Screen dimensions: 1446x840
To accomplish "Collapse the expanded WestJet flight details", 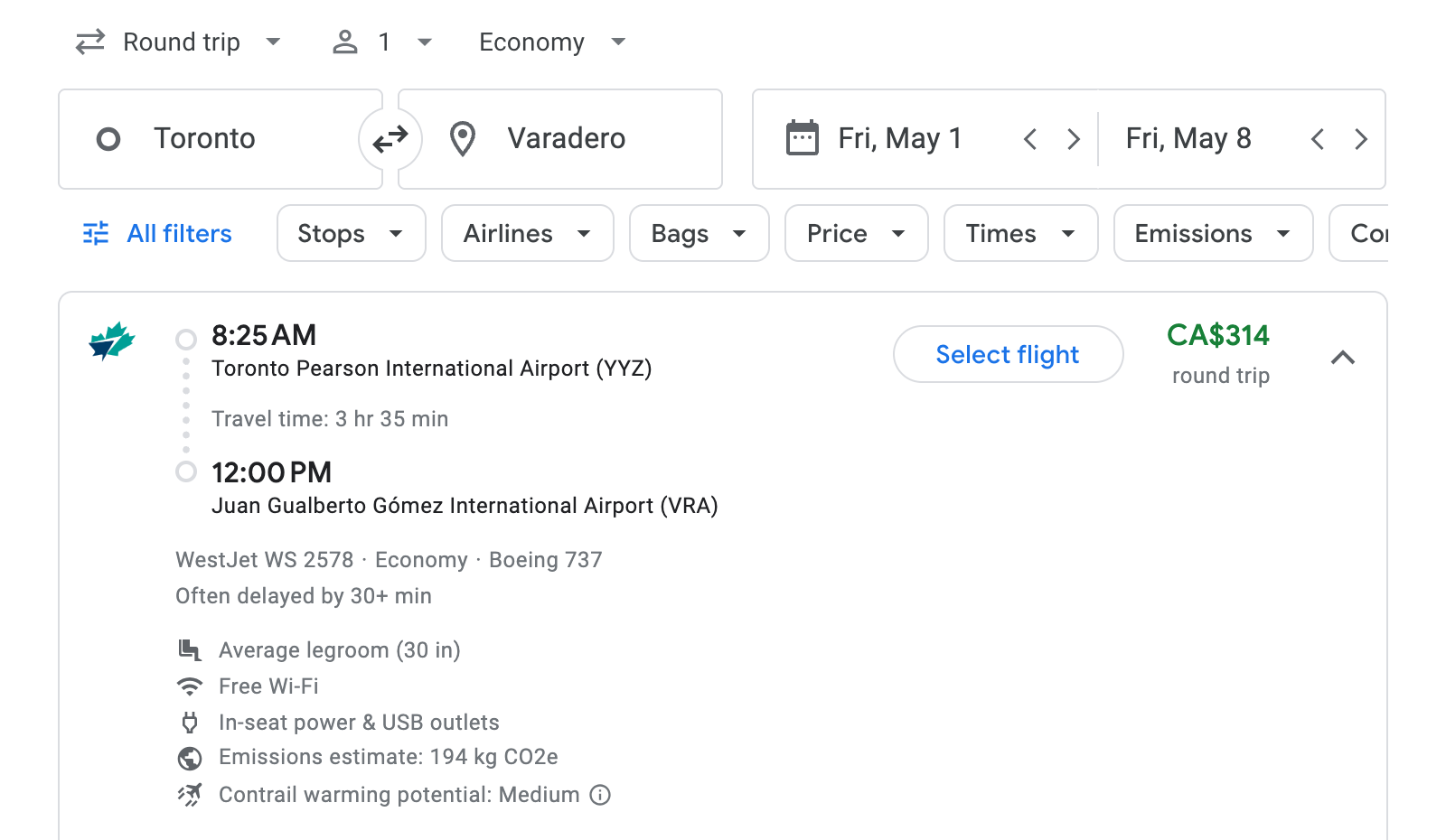I will click(1344, 358).
